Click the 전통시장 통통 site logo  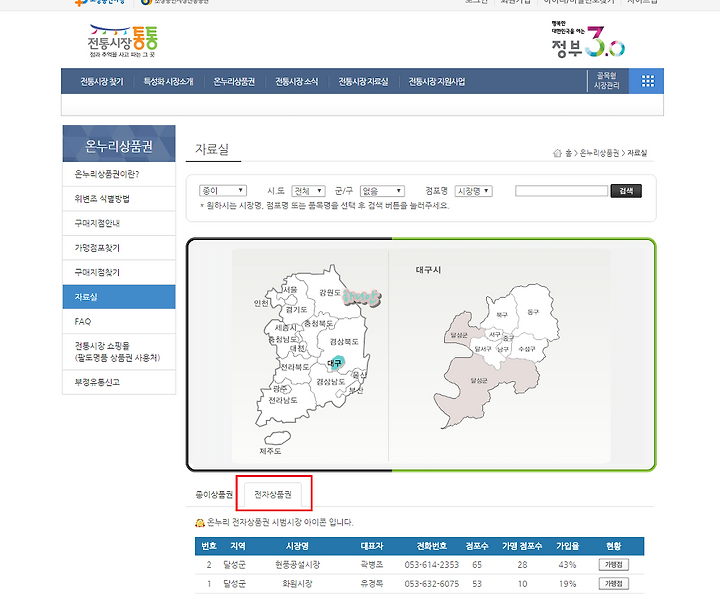pos(123,41)
